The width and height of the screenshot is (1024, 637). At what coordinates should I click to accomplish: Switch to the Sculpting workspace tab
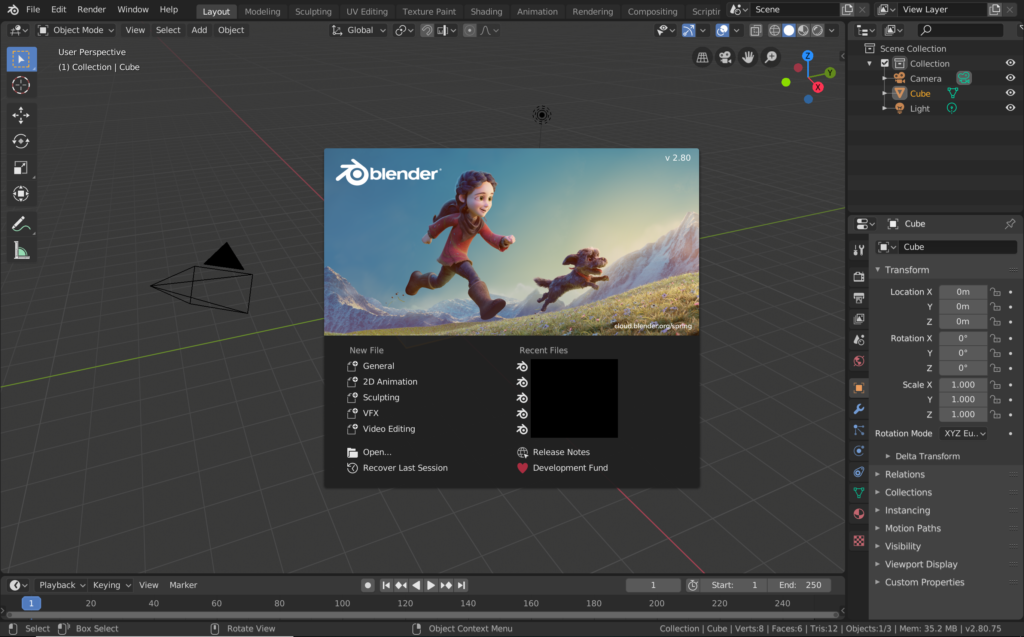313,12
